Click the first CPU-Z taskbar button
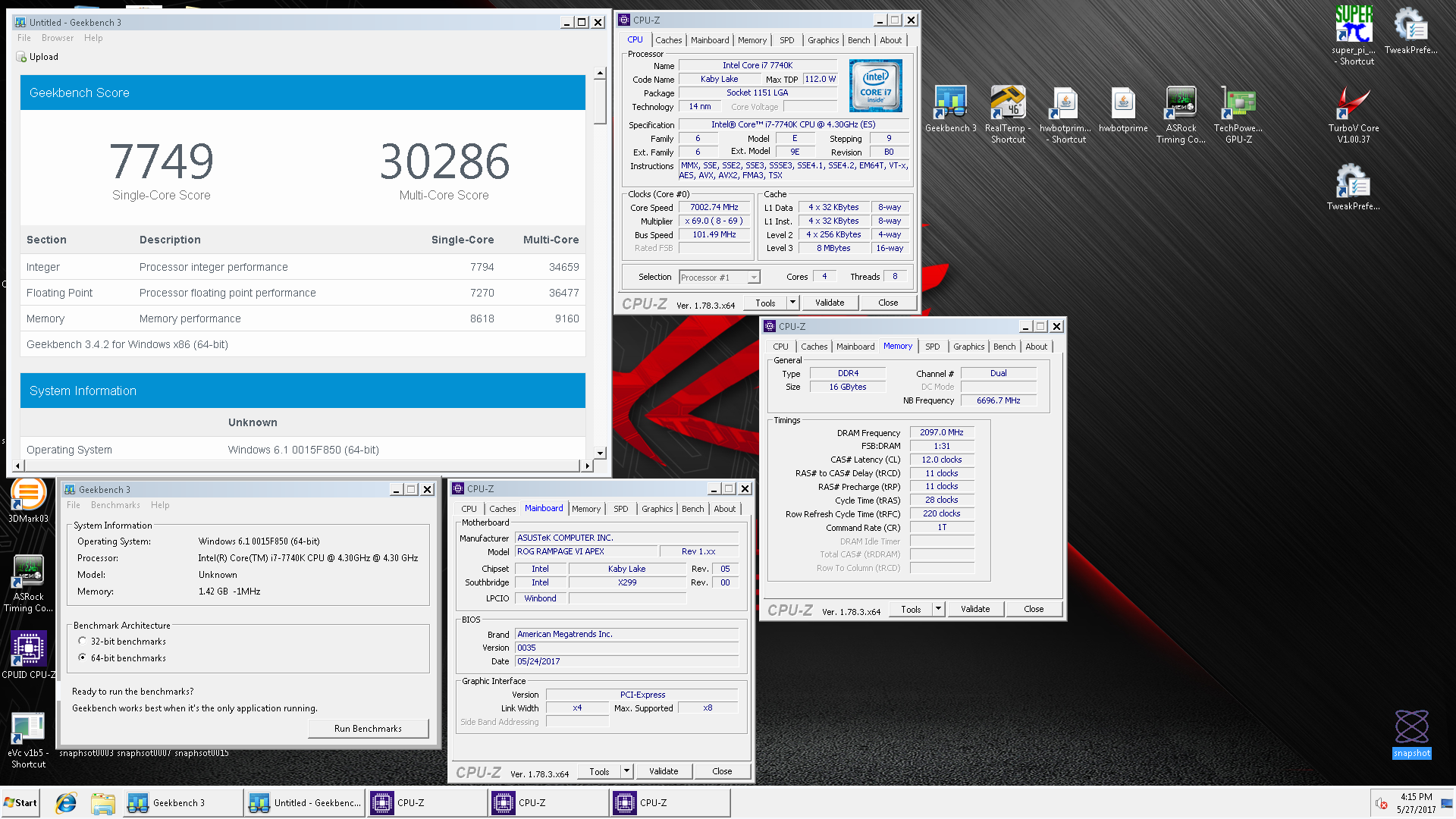This screenshot has height=819, width=1456. pyautogui.click(x=427, y=802)
